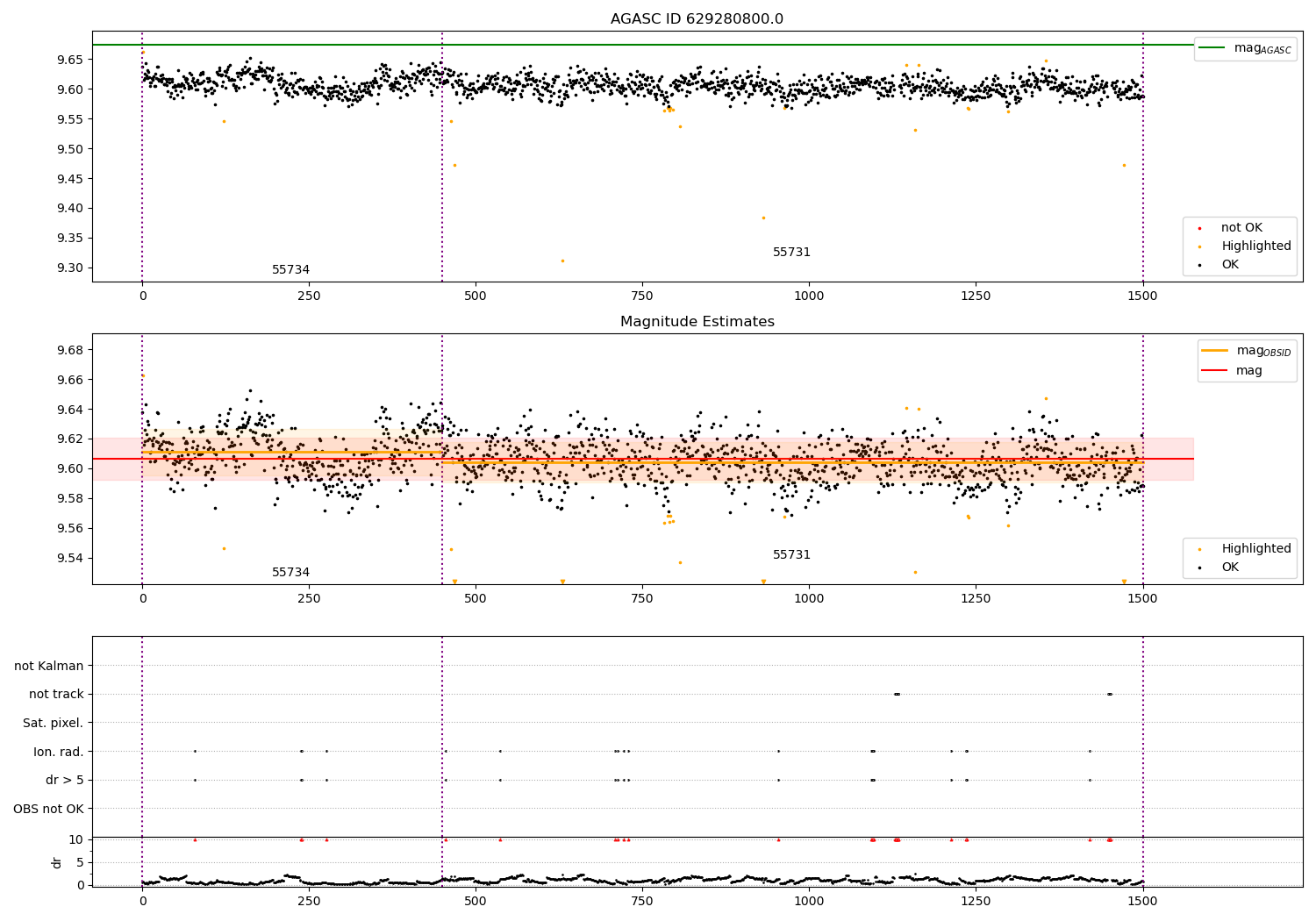Viewport: 1316px width, 921px height.
Task: Click the 'dr > 5' axis label
Action: 65,781
